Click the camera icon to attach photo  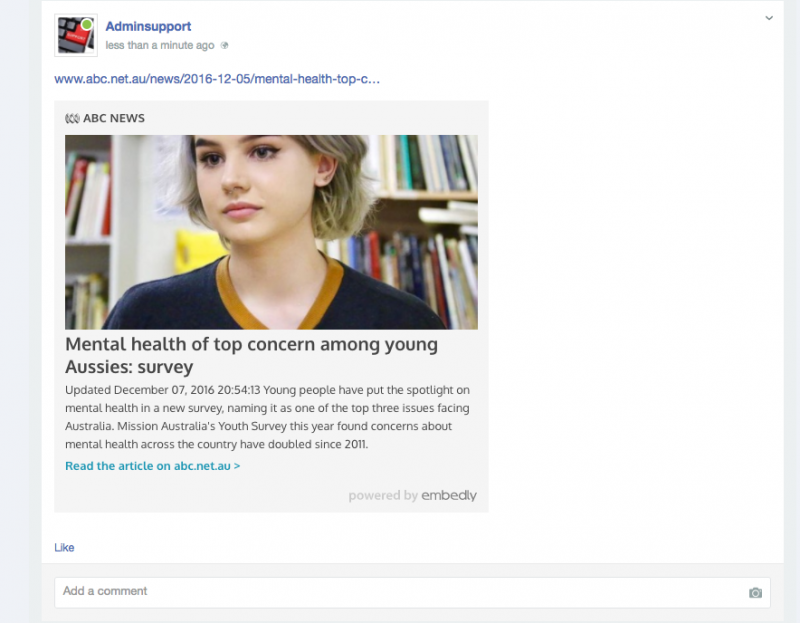756,593
